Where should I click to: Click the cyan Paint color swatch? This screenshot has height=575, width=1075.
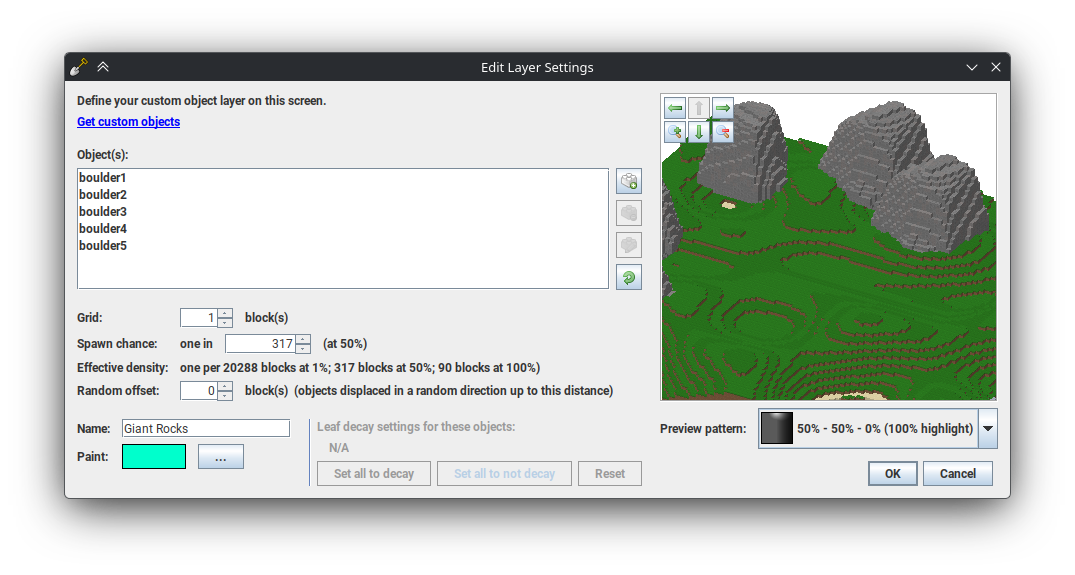tap(154, 457)
